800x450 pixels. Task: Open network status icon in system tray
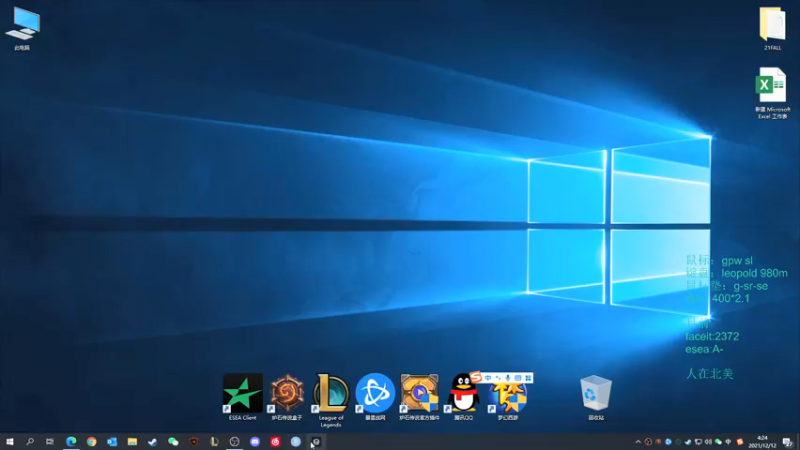pos(698,442)
